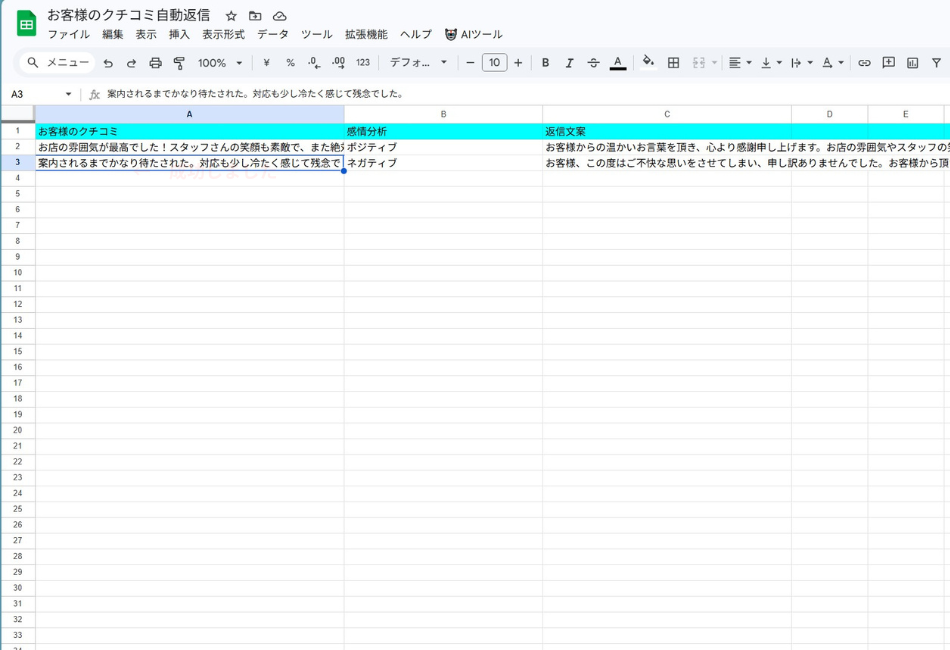950x650 pixels.
Task: Toggle italic formatting
Action: coord(569,63)
